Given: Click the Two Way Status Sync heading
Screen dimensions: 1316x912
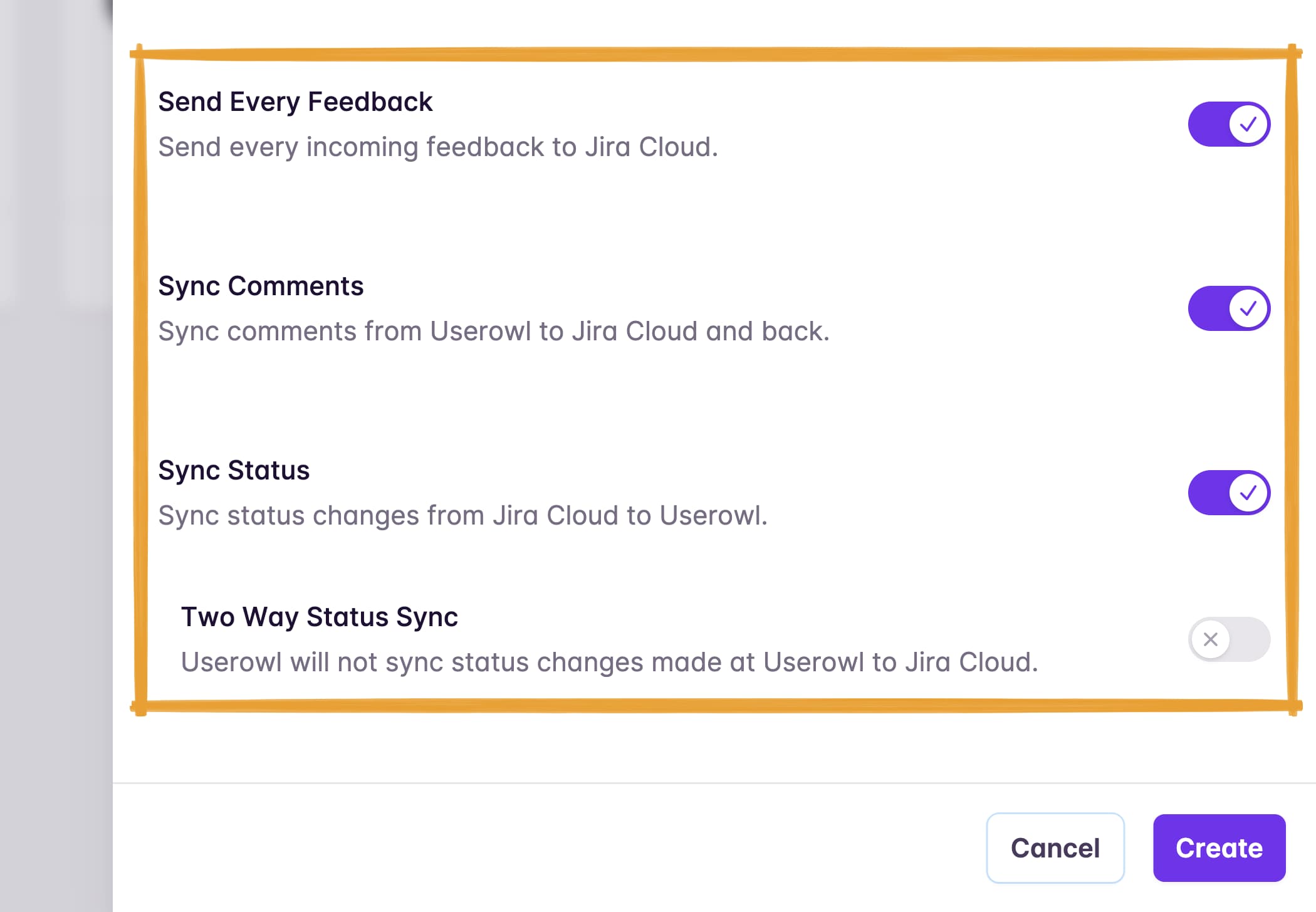Looking at the screenshot, I should 320,617.
